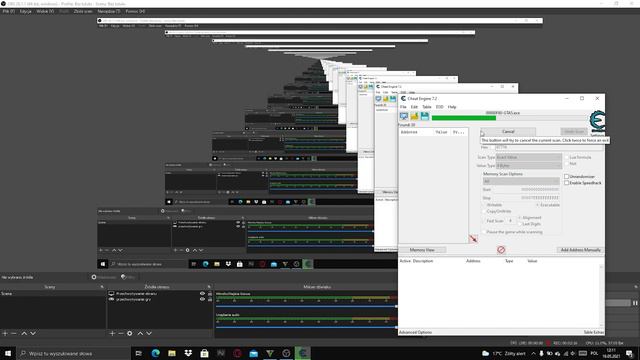Open source properties gear icon in Źródła obrazu
This screenshot has width=640, height=360.
click(130, 333)
